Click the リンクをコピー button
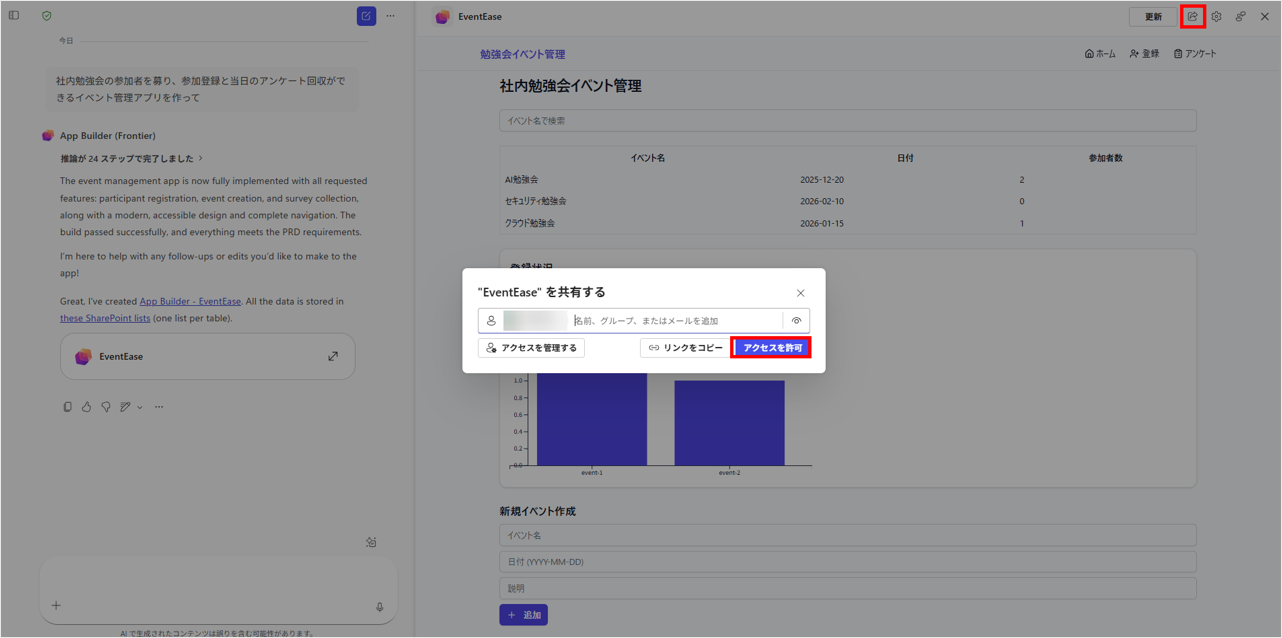 (x=685, y=348)
